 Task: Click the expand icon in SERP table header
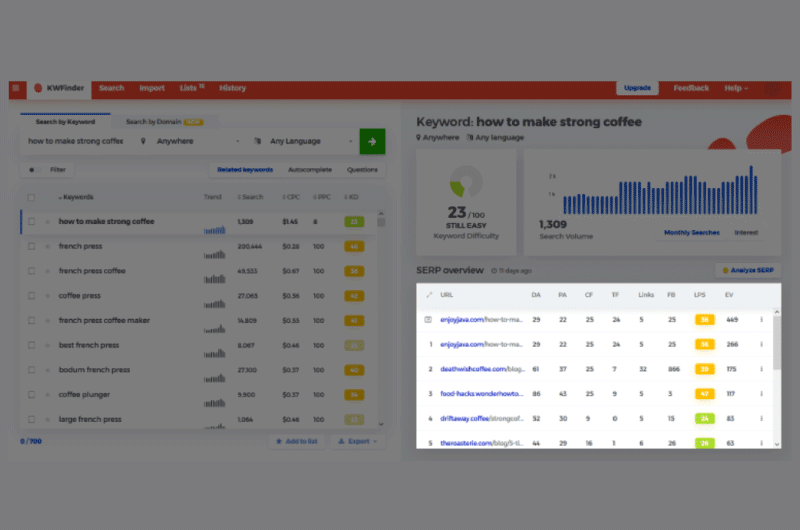pos(429,295)
